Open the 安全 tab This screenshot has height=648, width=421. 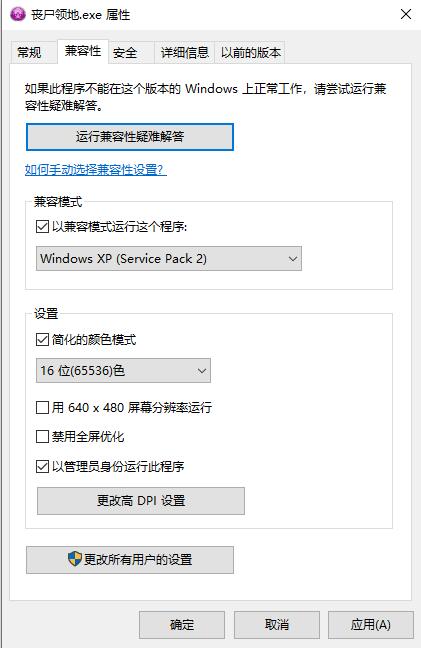tap(125, 52)
